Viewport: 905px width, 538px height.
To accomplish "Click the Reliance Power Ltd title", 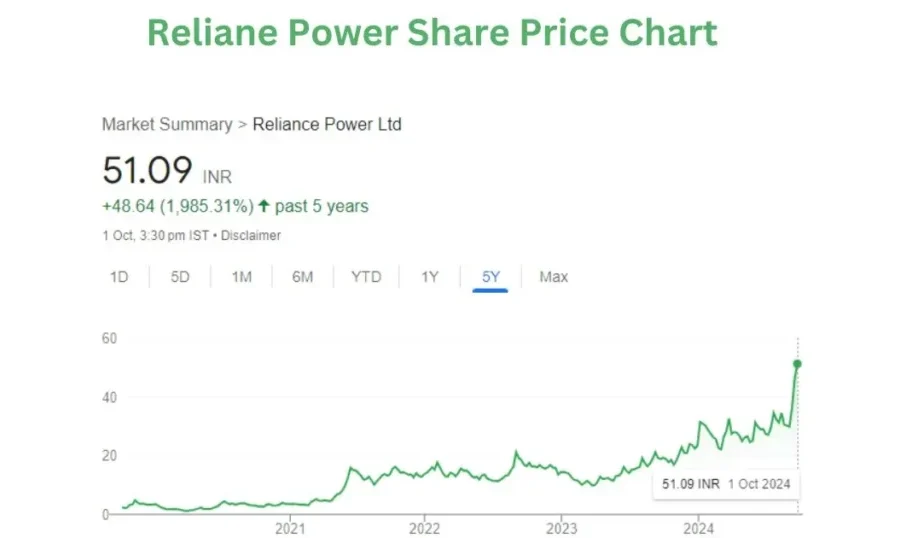I will tap(327, 125).
